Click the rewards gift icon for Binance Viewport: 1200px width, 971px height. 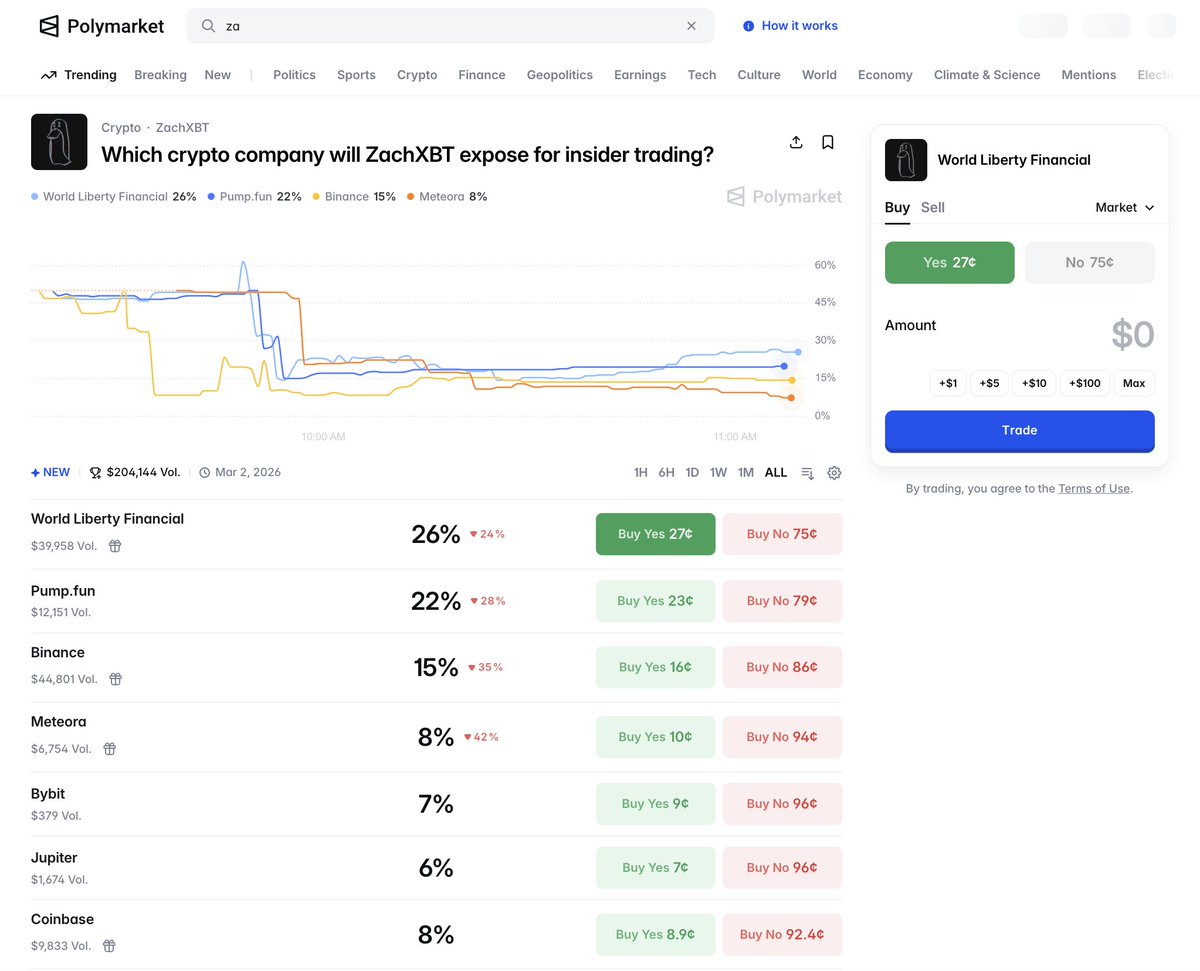point(115,679)
